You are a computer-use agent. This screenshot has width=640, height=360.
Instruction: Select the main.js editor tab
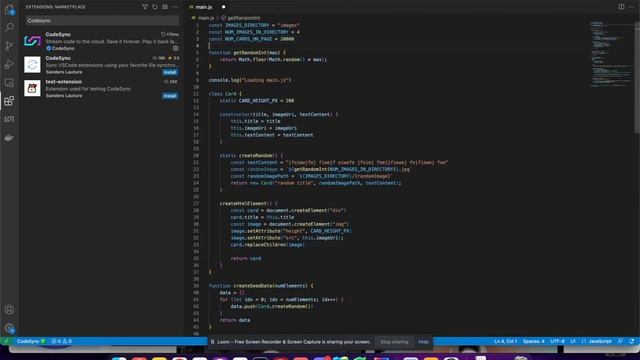[203, 7]
